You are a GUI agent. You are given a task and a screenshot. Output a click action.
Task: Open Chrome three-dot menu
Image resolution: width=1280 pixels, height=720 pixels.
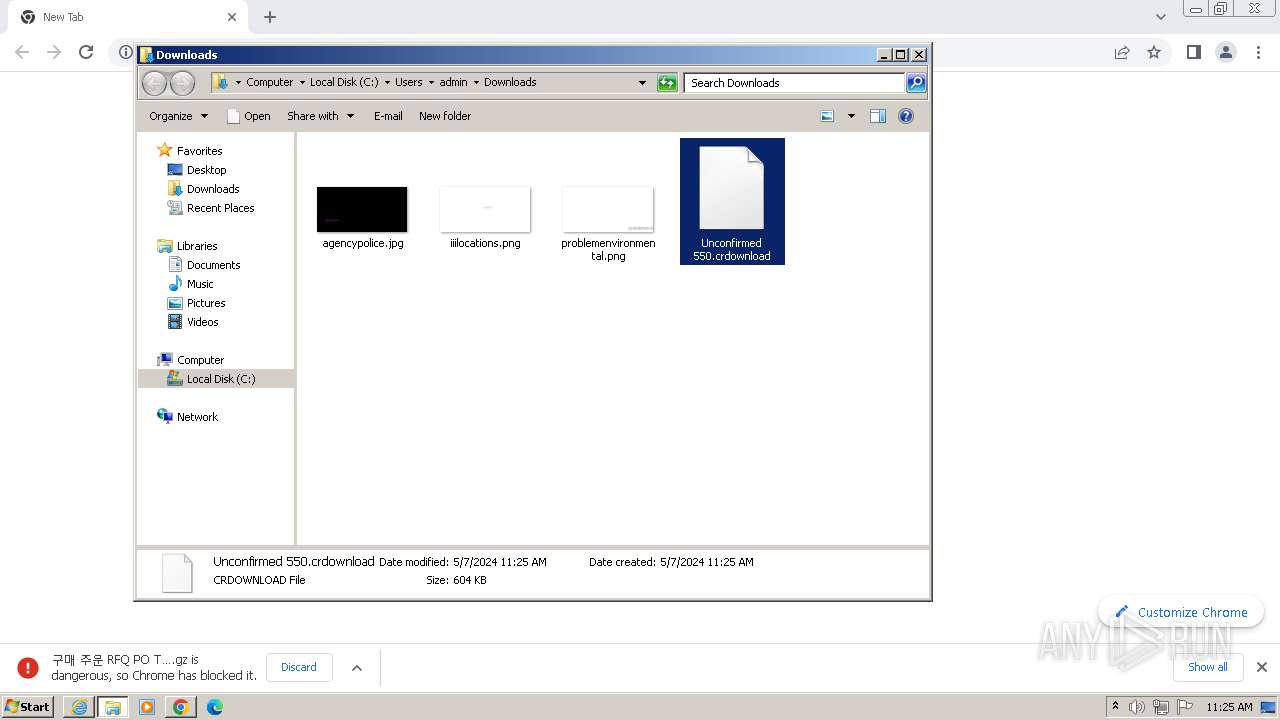[1259, 52]
